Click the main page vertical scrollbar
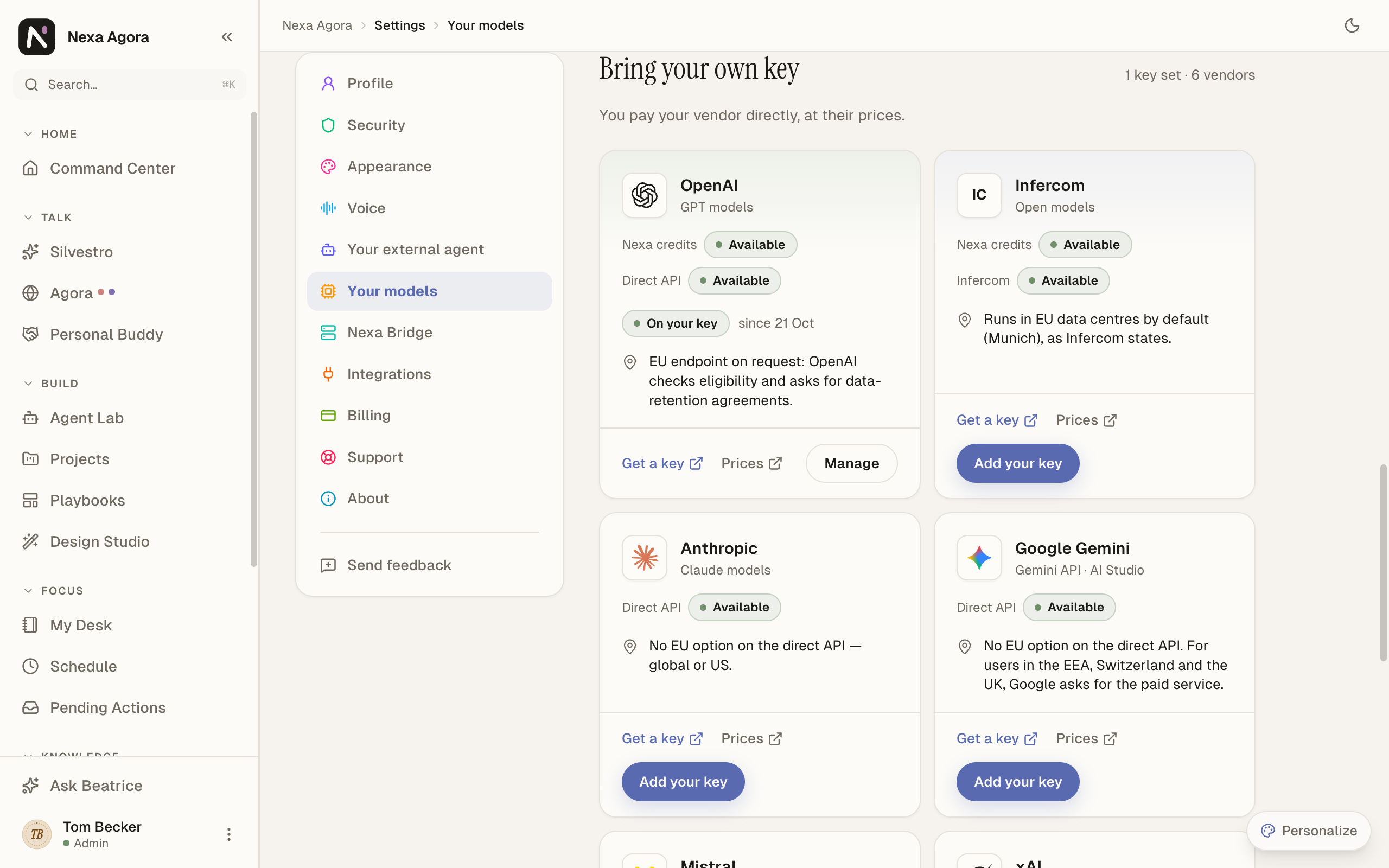The image size is (1389, 868). (x=1383, y=563)
